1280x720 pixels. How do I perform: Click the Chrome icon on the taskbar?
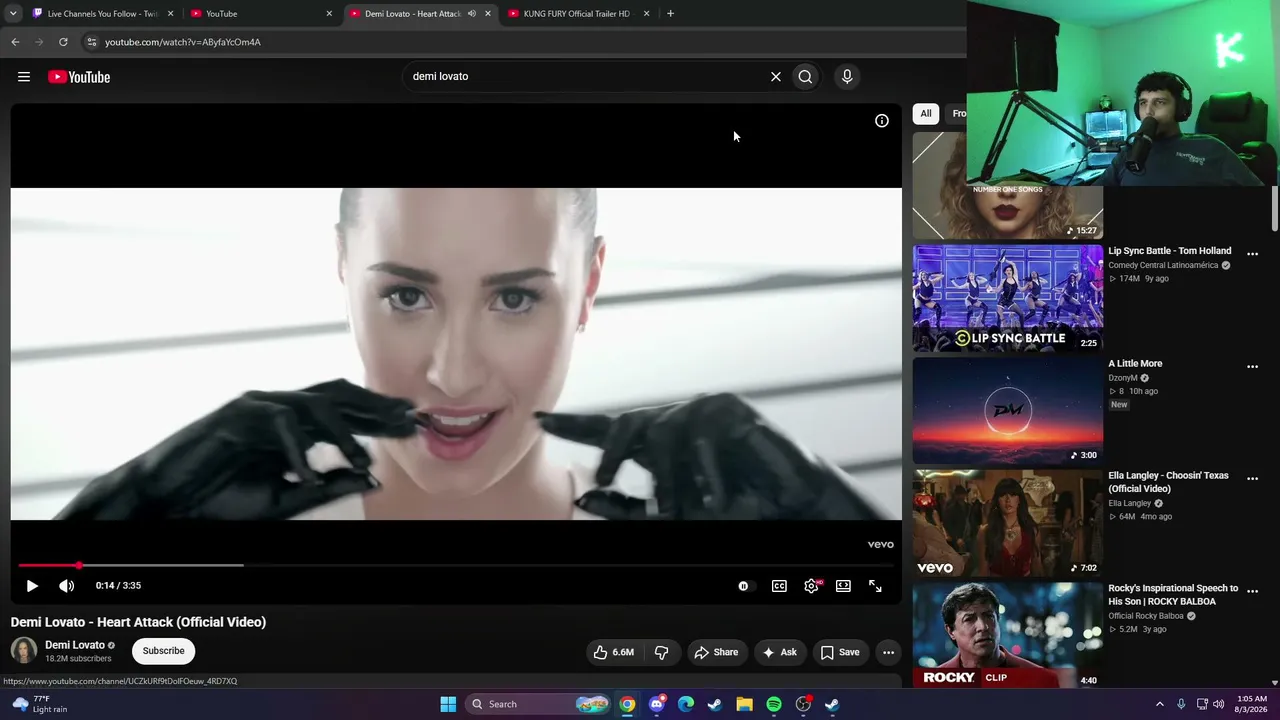click(x=626, y=704)
